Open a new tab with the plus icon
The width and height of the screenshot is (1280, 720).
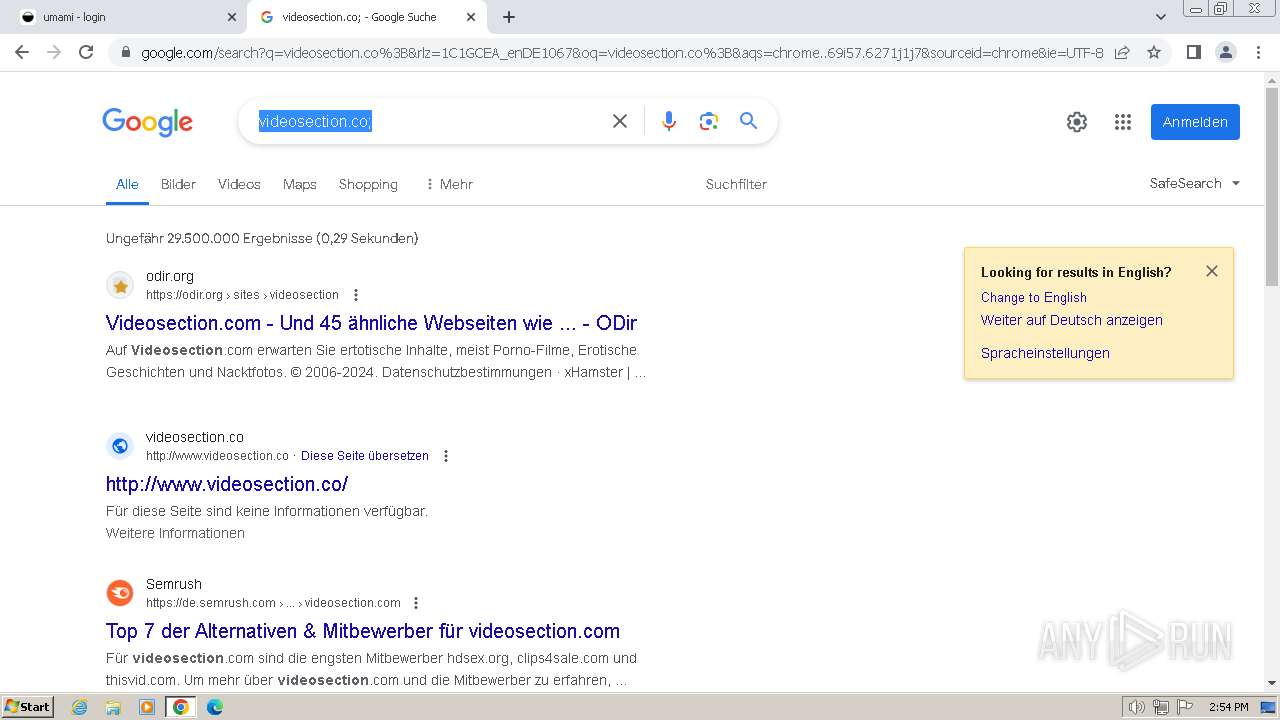(509, 17)
